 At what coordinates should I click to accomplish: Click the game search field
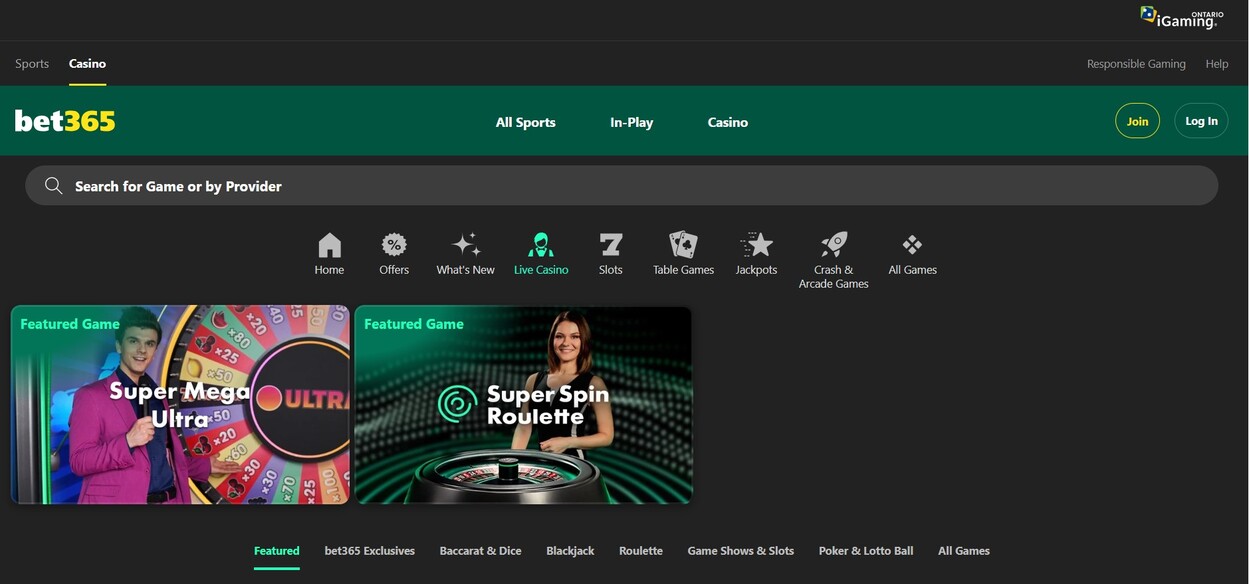tap(620, 186)
